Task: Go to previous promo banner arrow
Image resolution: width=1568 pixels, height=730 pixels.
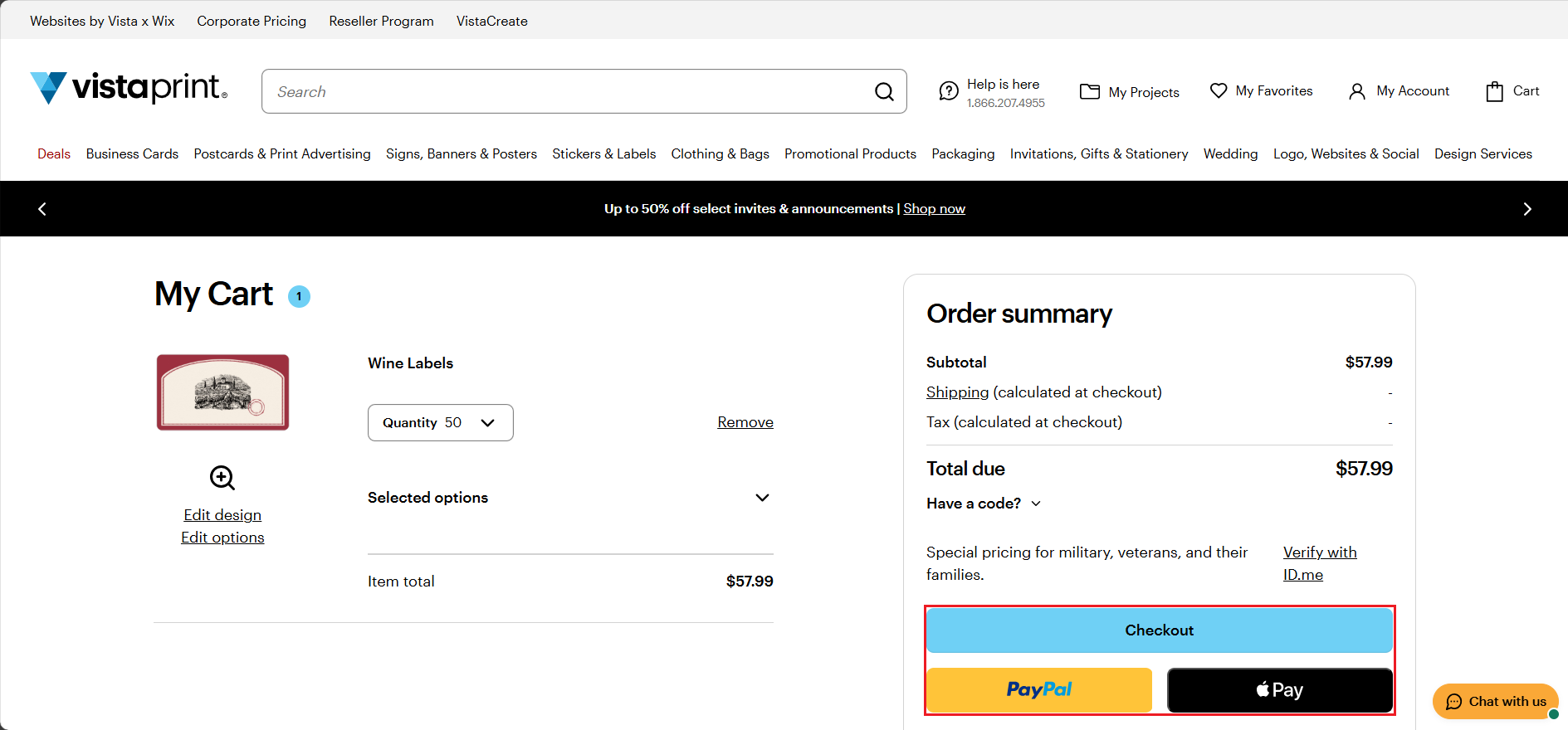Action: [x=42, y=209]
